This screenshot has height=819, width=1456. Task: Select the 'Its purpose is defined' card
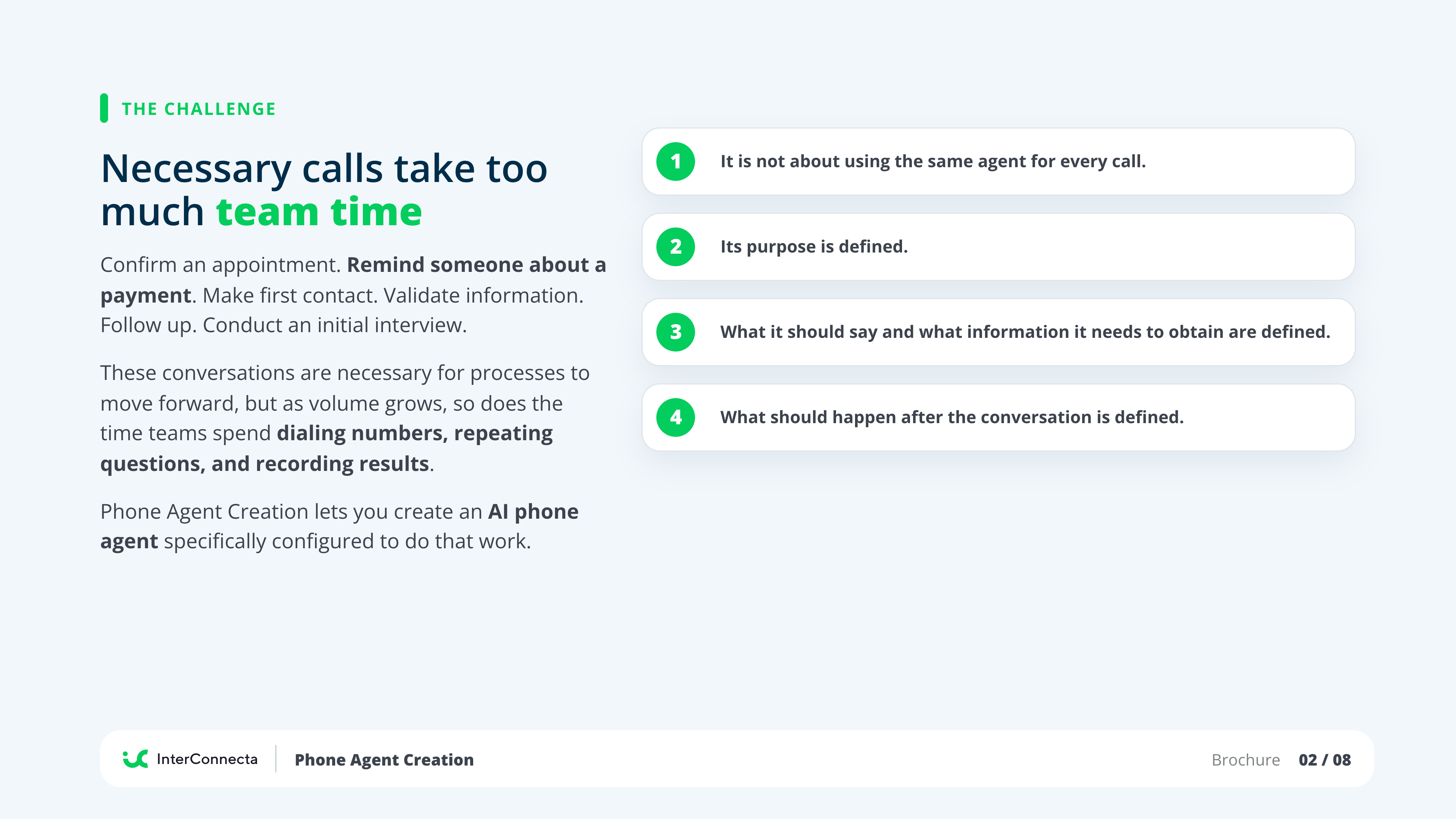point(998,247)
